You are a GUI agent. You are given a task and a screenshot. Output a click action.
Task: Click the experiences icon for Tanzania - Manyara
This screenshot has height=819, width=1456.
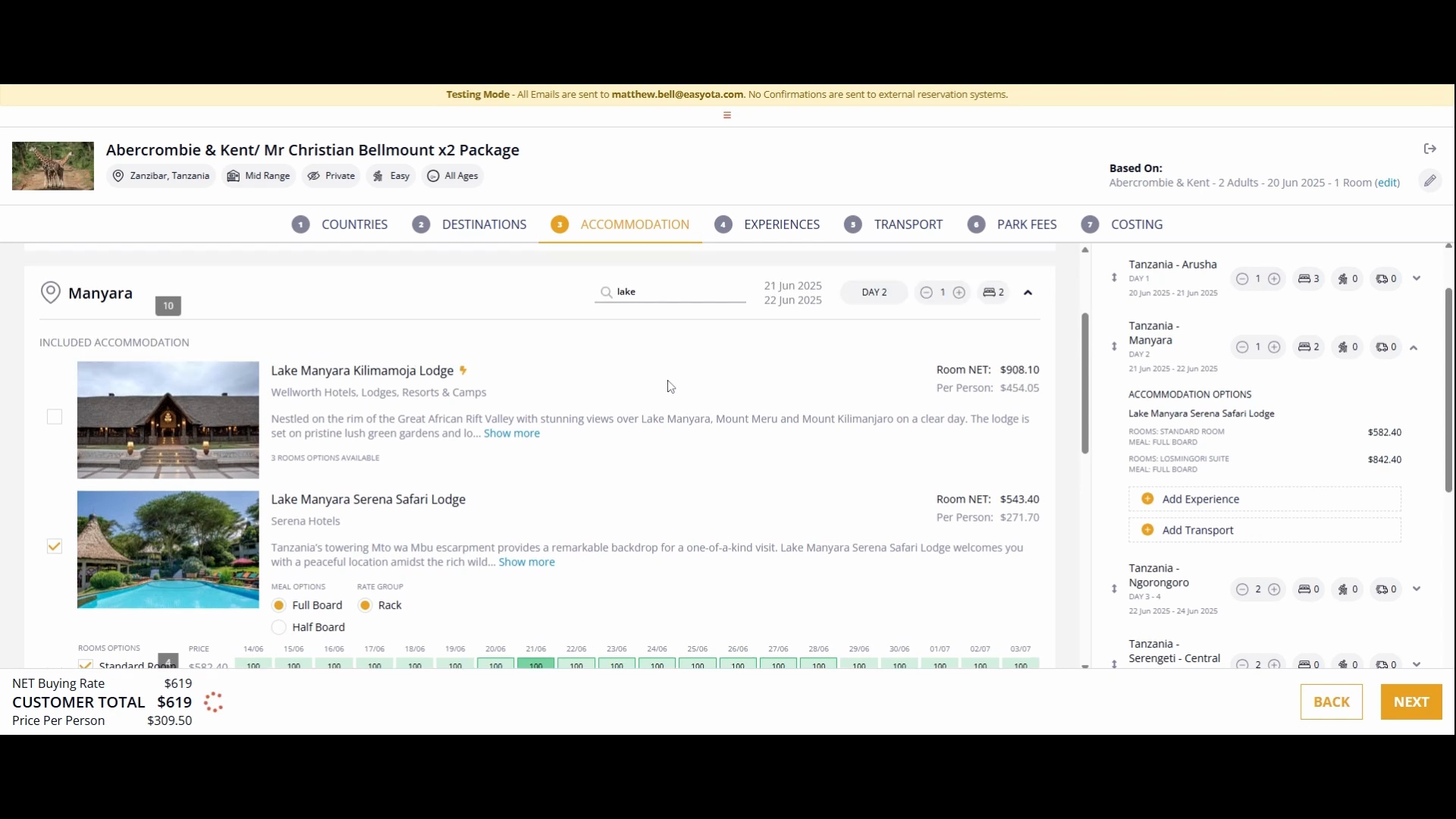point(1343,347)
